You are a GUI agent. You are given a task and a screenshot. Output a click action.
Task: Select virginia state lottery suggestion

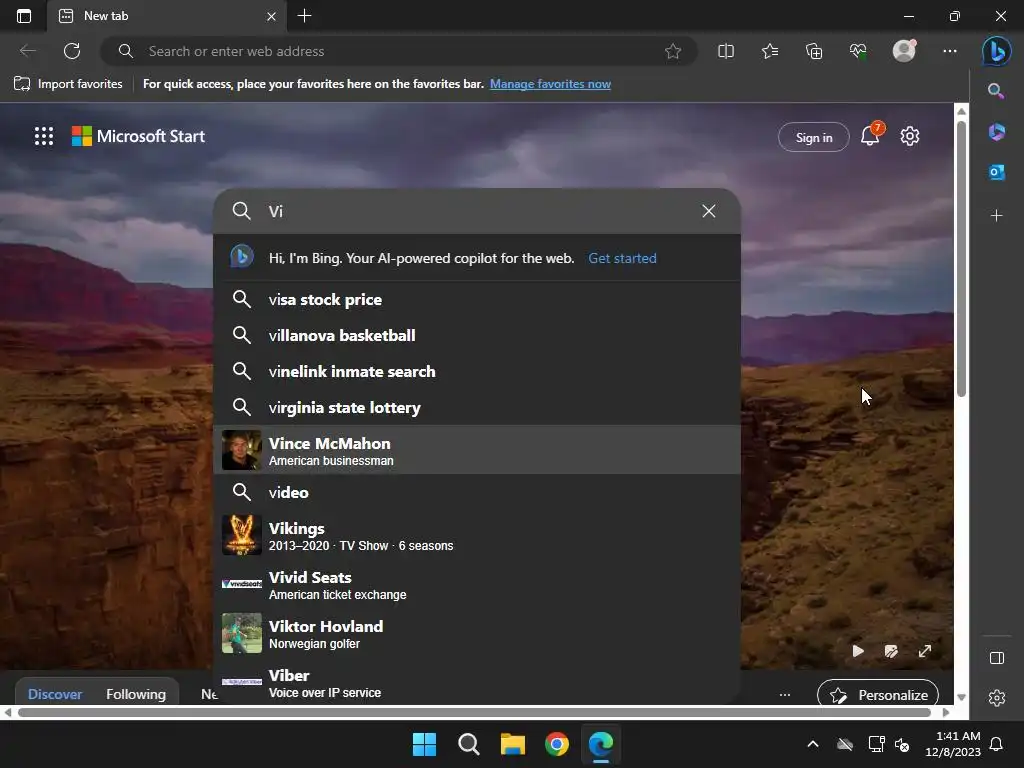[x=477, y=408]
